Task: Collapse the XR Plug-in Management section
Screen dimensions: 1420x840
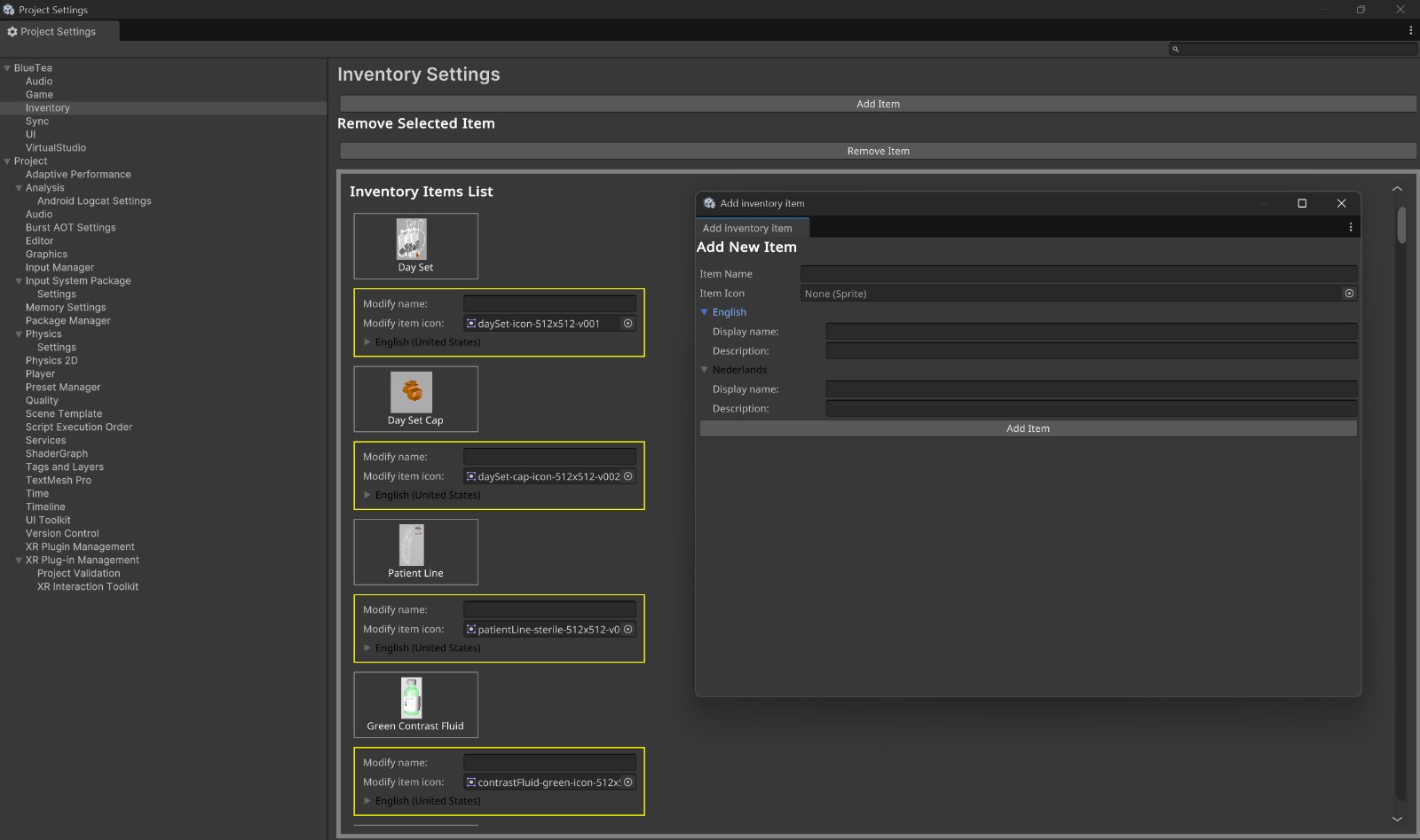Action: [x=18, y=560]
